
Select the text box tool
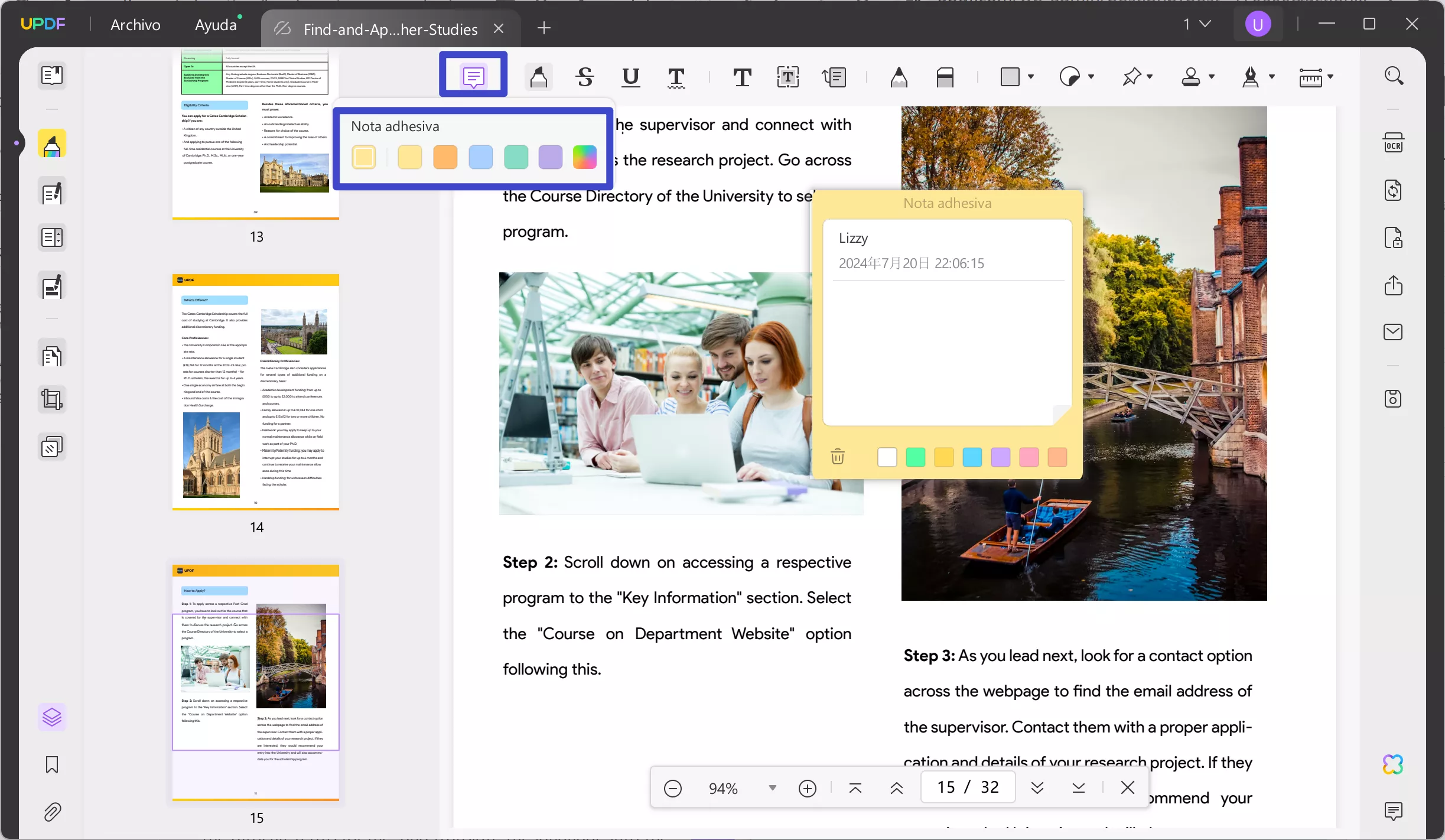pyautogui.click(x=787, y=77)
